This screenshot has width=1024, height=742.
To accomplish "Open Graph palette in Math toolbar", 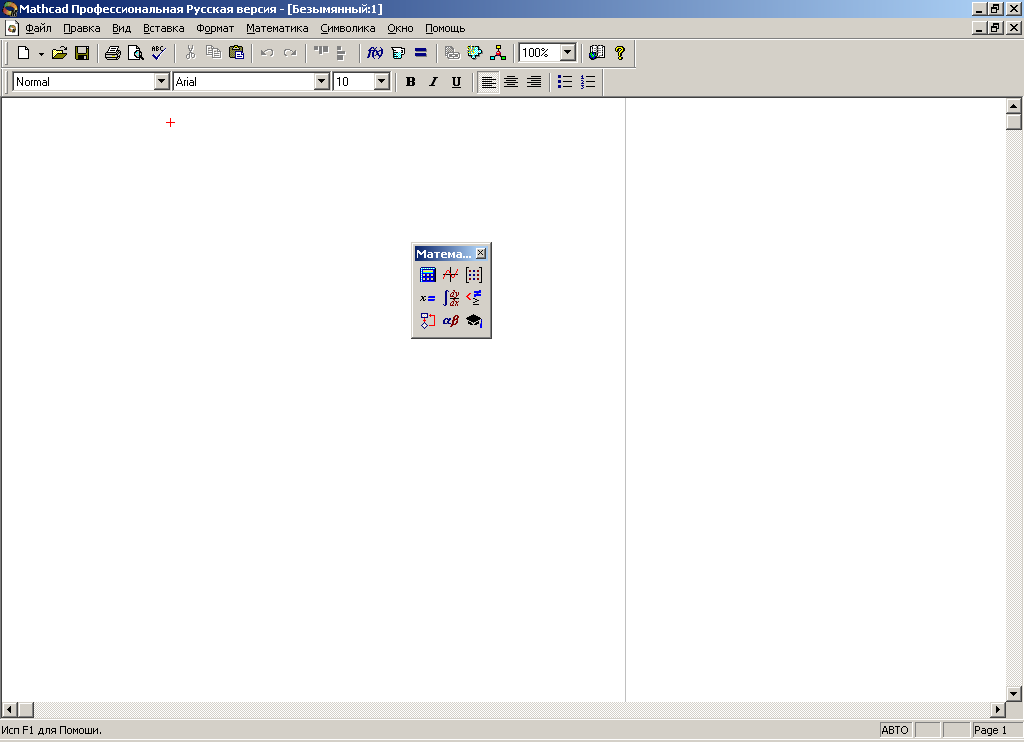I will [451, 275].
